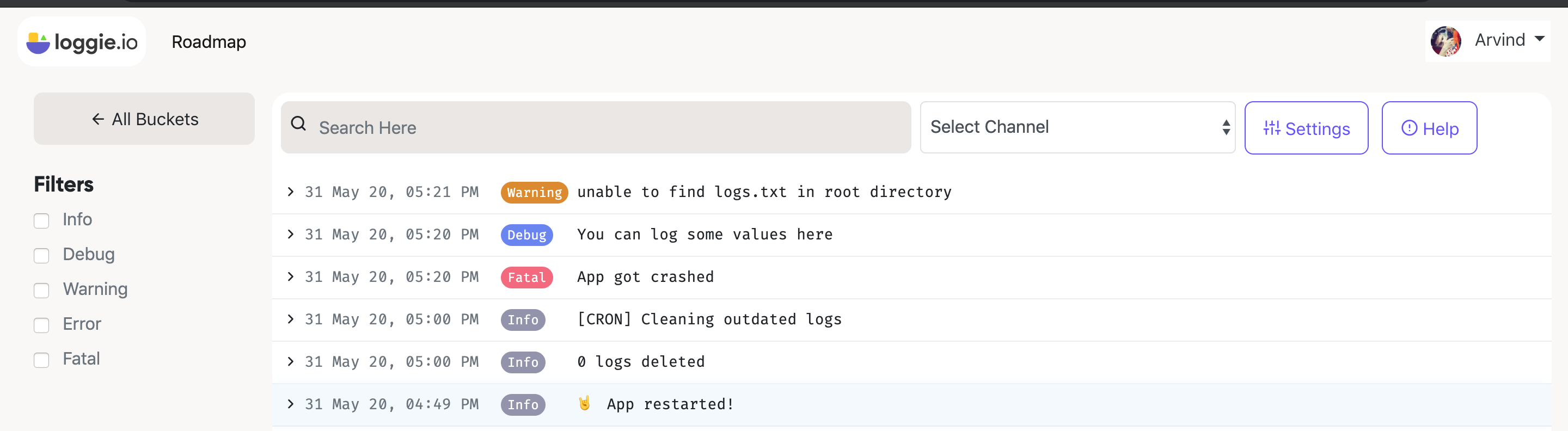This screenshot has width=1568, height=431.
Task: Open the Roadmap page
Action: point(209,41)
